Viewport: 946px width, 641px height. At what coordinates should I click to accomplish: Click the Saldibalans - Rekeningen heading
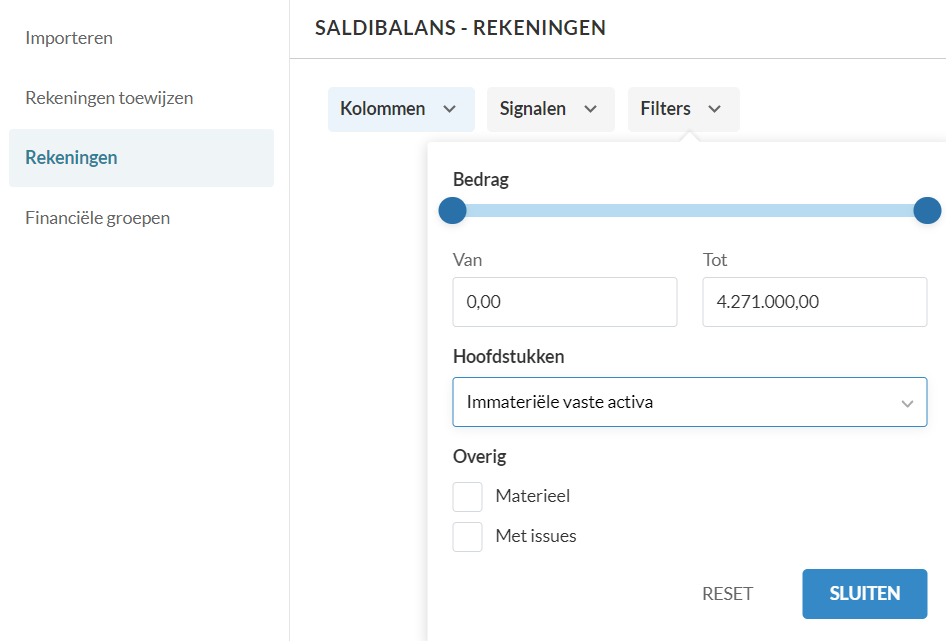(x=460, y=28)
